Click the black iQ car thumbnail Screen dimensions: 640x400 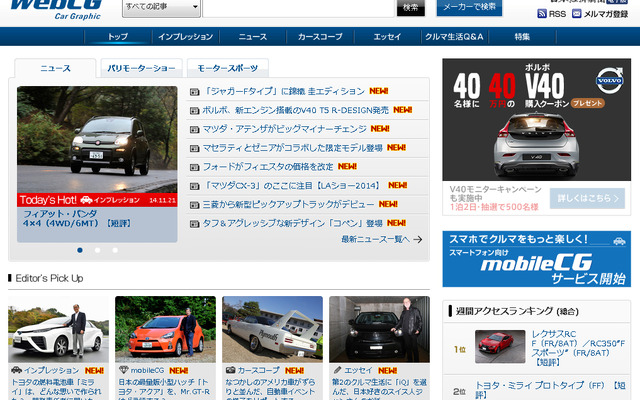[379, 329]
